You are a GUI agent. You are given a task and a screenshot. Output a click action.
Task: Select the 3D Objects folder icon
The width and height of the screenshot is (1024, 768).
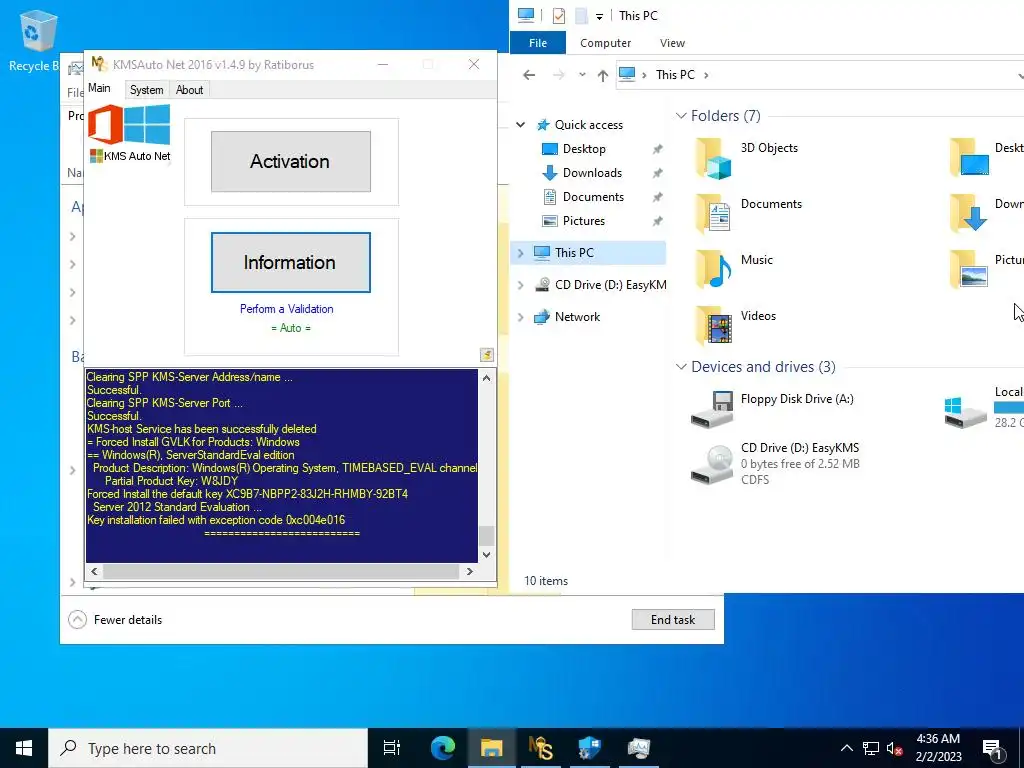coord(713,159)
